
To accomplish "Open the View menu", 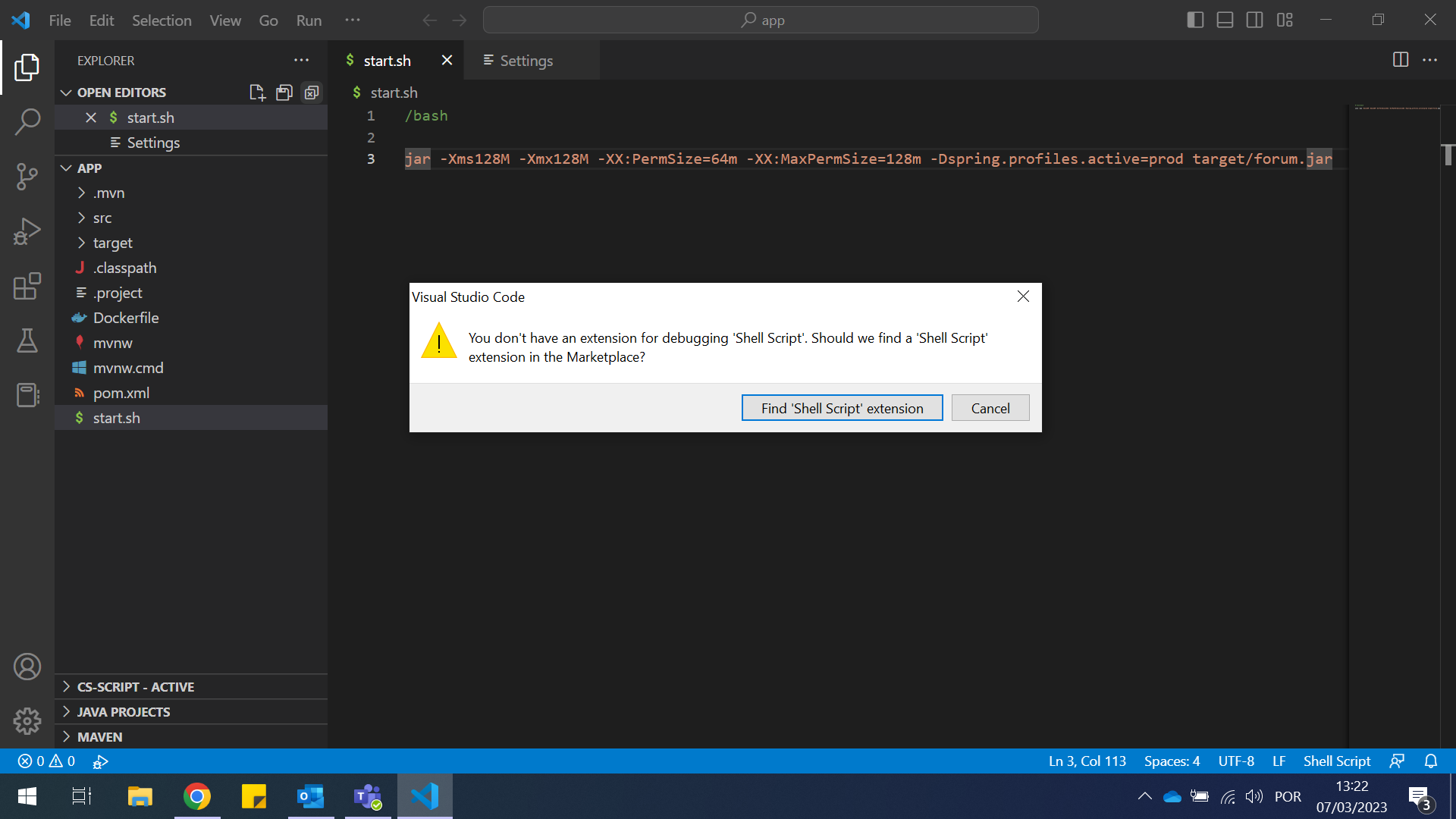I will (x=225, y=20).
